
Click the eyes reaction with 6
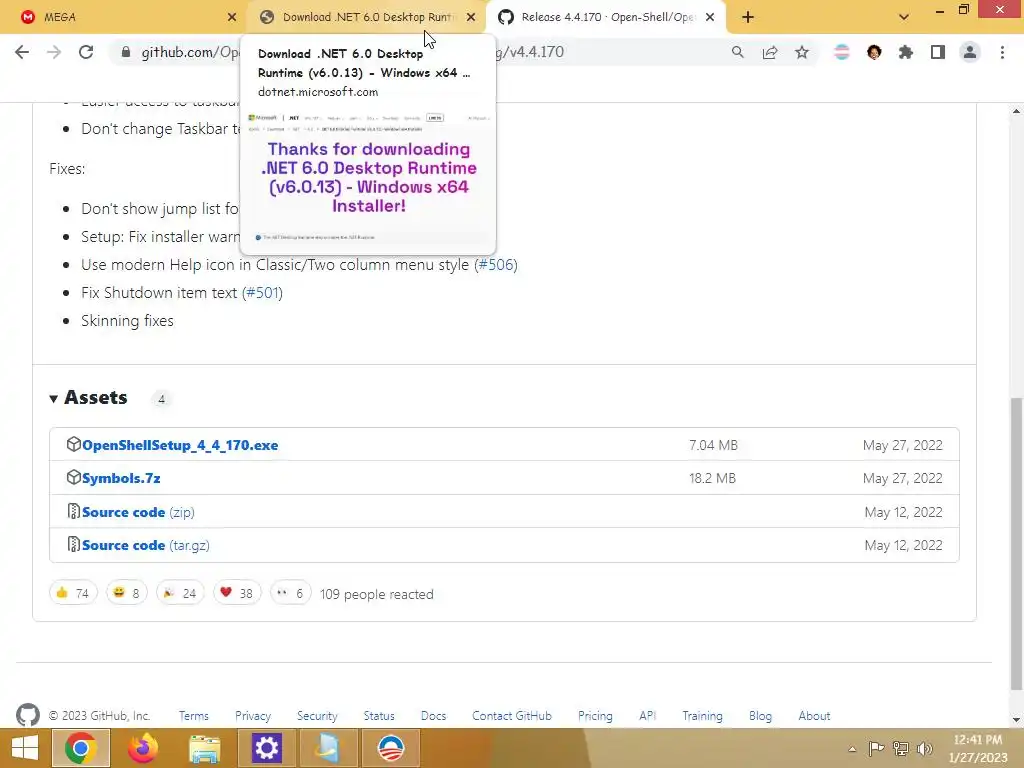point(291,593)
